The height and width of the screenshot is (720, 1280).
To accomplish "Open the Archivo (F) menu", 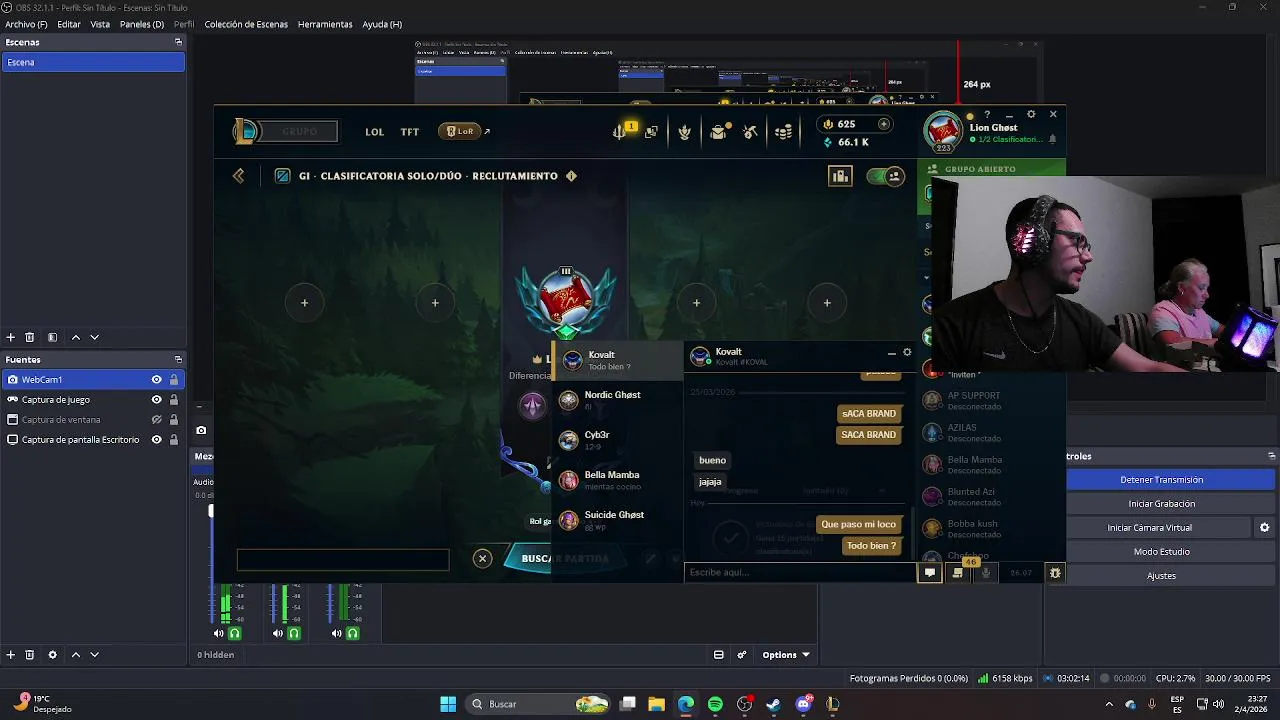I will (x=26, y=24).
